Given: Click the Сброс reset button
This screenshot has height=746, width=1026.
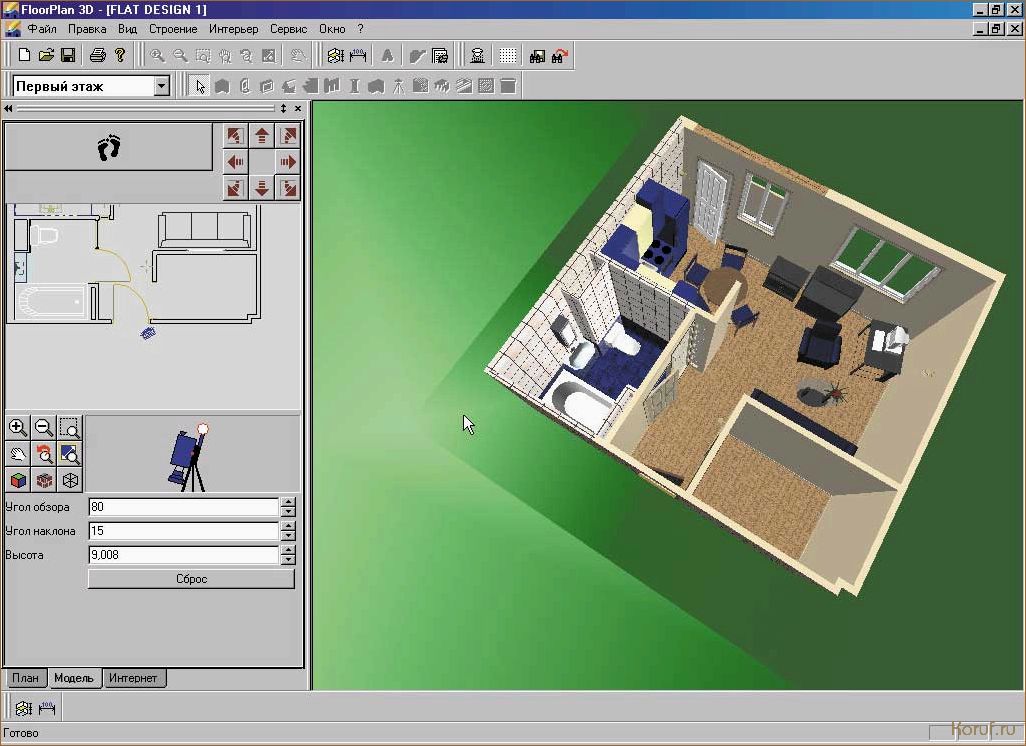Looking at the screenshot, I should tap(191, 578).
